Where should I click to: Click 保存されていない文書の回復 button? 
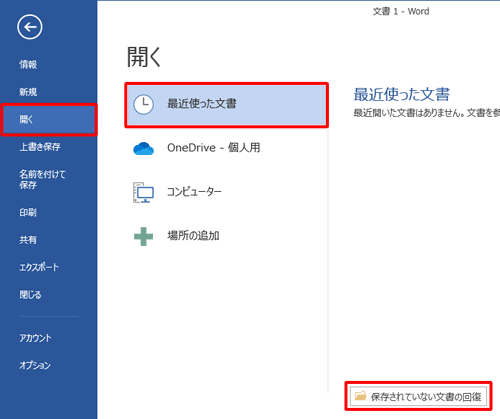pos(418,396)
